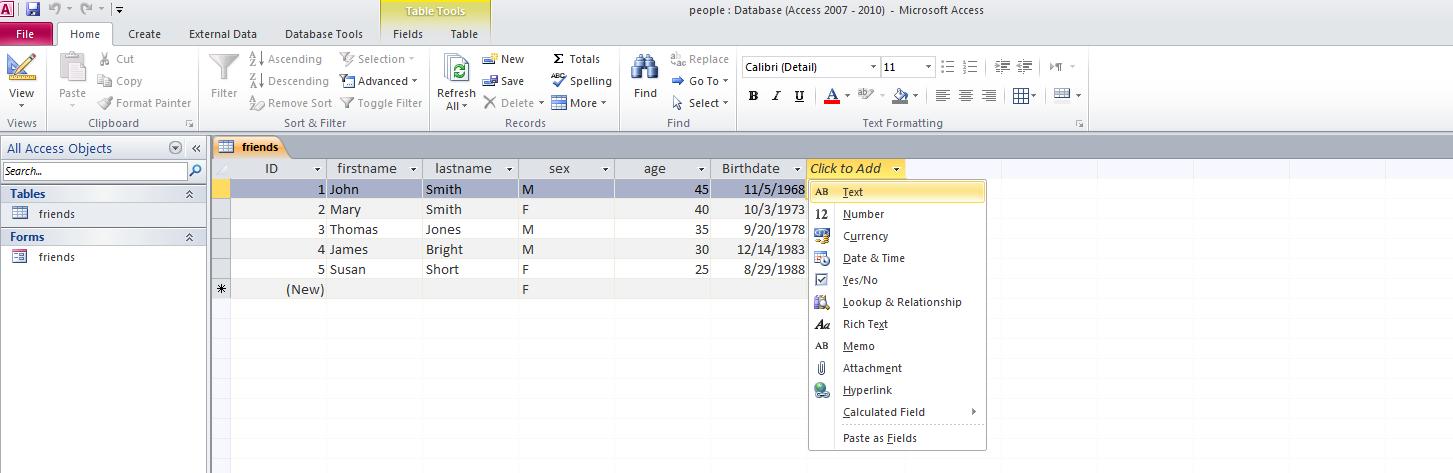Open the font size dropdown showing 11
Viewport: 1453px width, 473px height.
[x=928, y=67]
